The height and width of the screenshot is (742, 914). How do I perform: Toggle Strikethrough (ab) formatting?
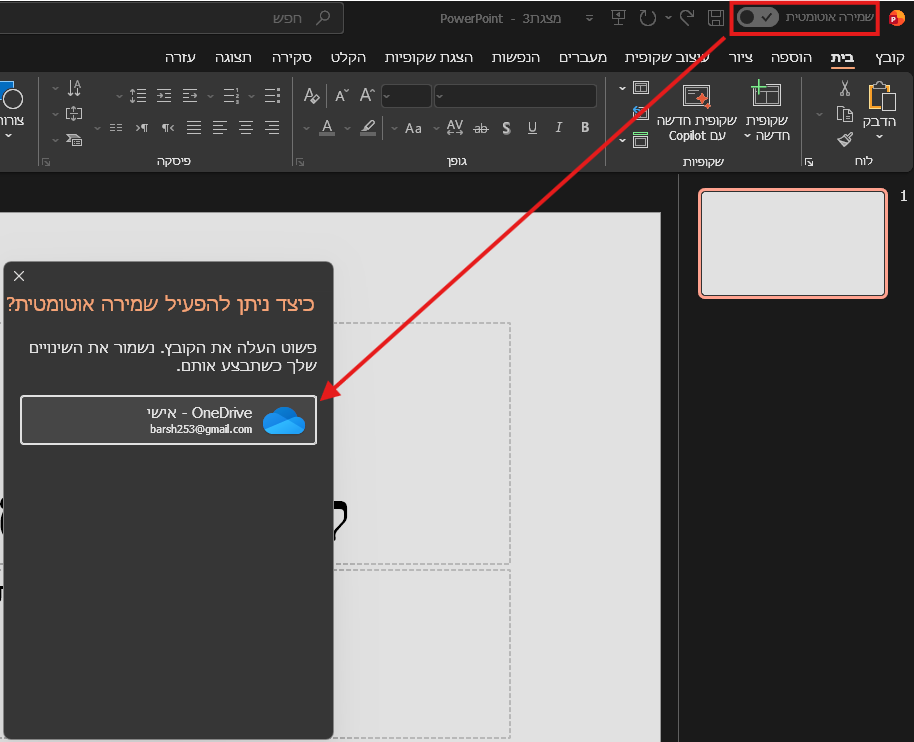click(480, 128)
